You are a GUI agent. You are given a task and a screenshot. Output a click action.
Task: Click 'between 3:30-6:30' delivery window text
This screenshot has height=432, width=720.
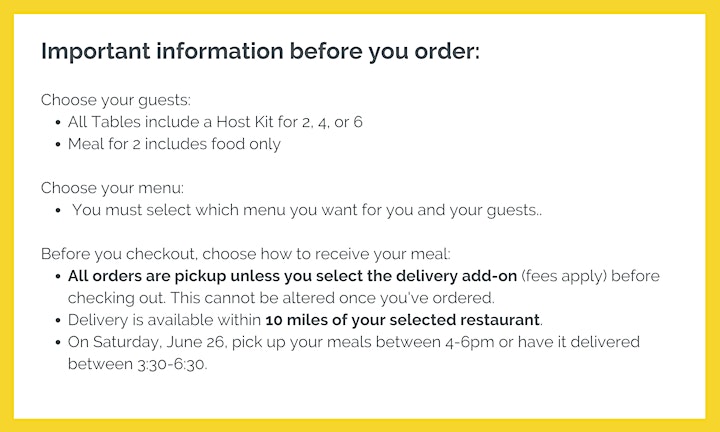pyautogui.click(x=138, y=365)
